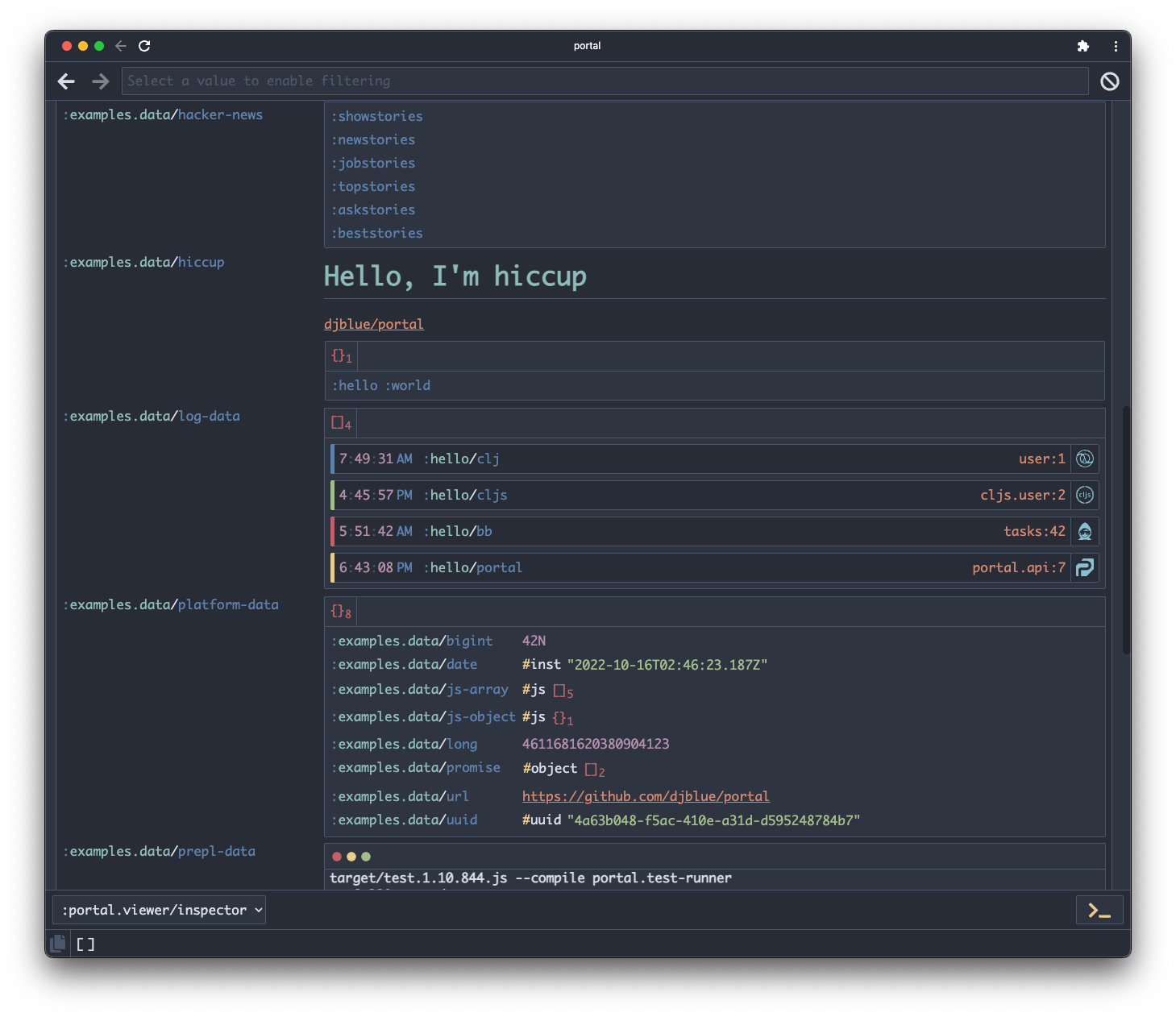Open the :portal.viewer/inspector viewer dropdown
The width and height of the screenshot is (1176, 1017).
(158, 910)
